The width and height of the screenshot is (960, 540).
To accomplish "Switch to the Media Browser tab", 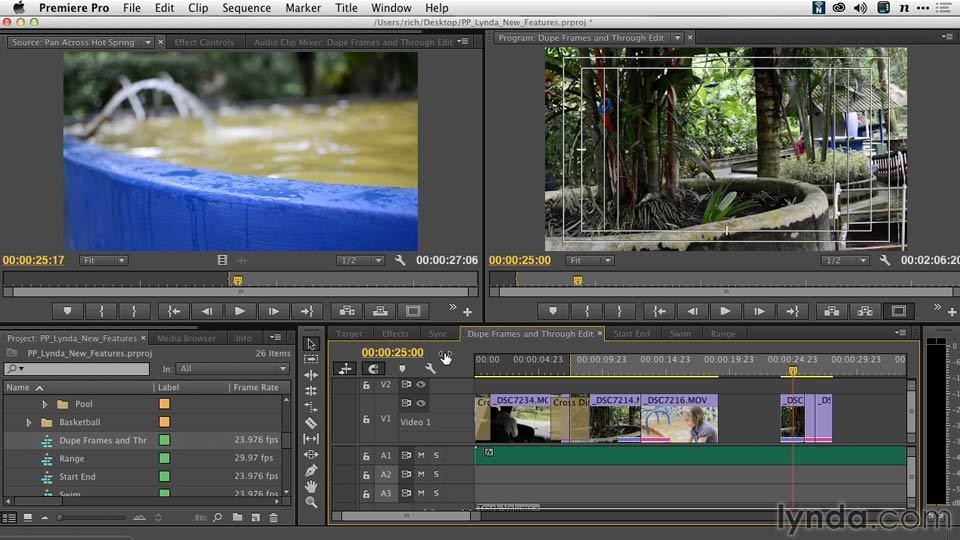I will pos(186,338).
